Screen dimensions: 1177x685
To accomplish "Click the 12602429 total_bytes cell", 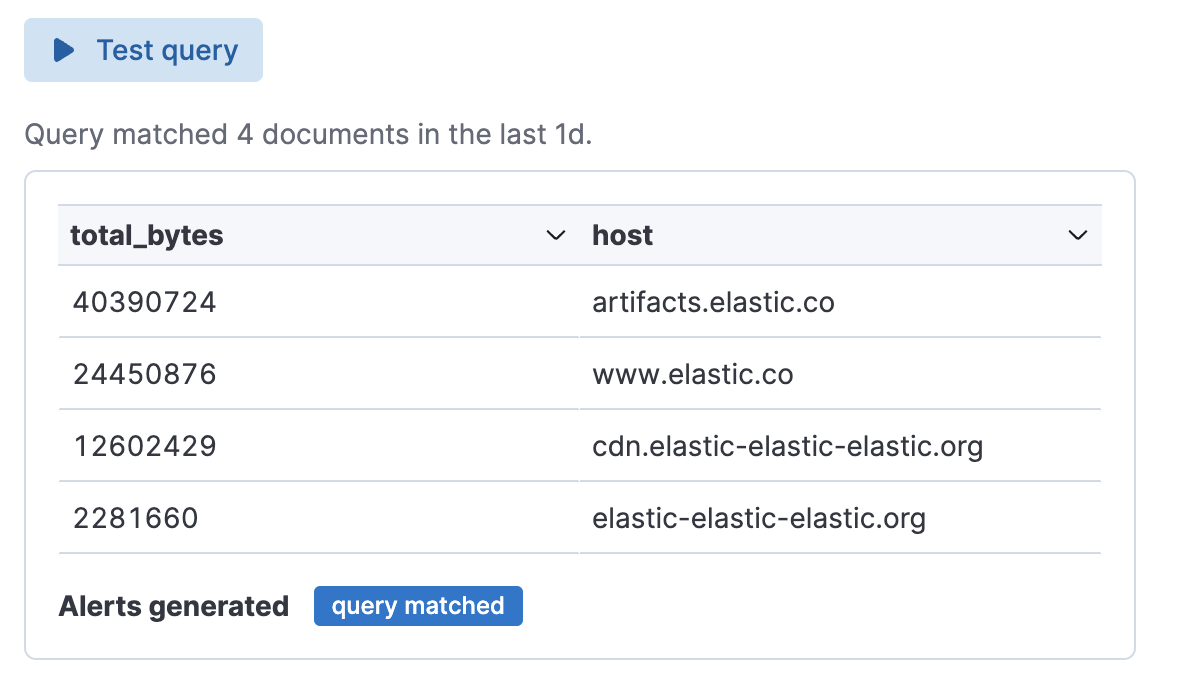I will [x=143, y=446].
